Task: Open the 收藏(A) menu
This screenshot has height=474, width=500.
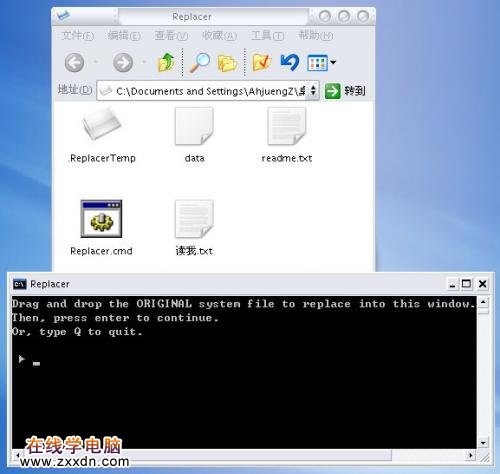Action: [x=219, y=35]
